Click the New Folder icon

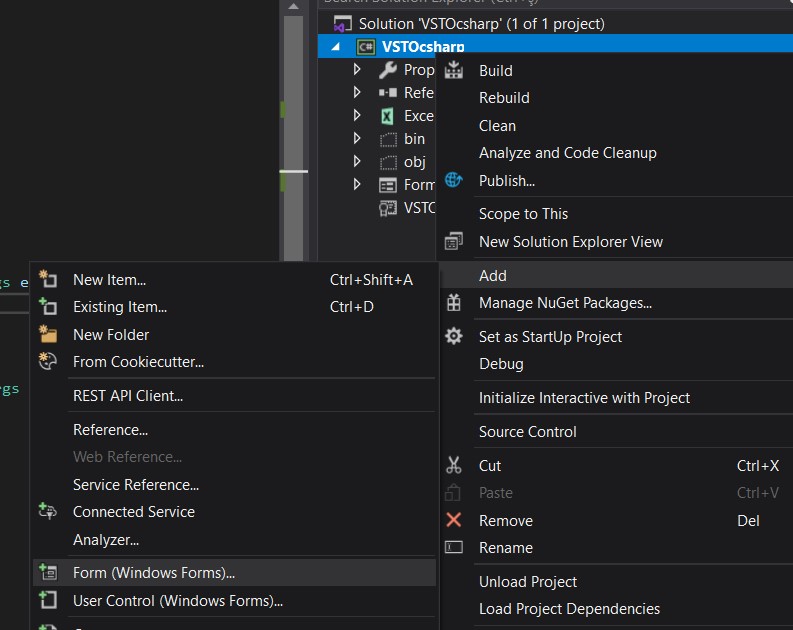pos(48,334)
